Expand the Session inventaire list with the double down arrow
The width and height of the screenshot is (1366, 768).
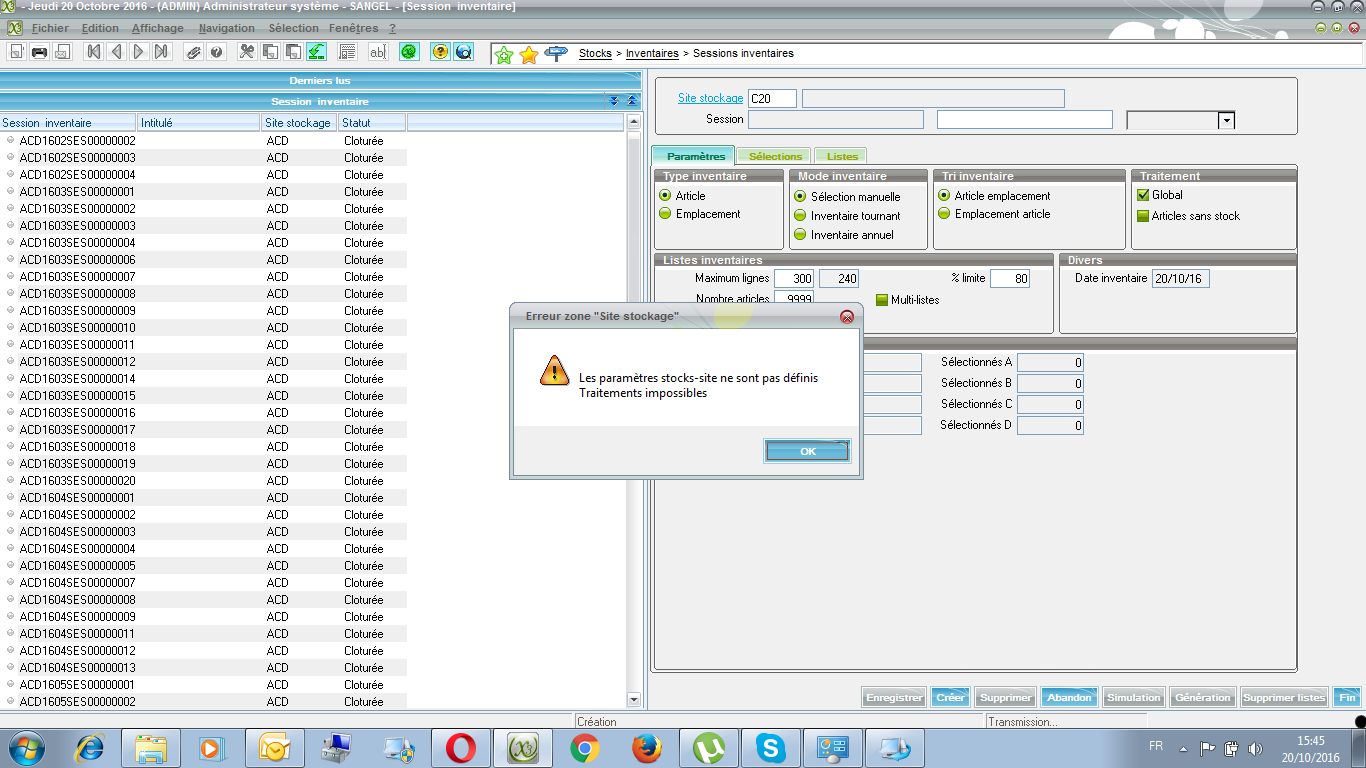tap(614, 101)
